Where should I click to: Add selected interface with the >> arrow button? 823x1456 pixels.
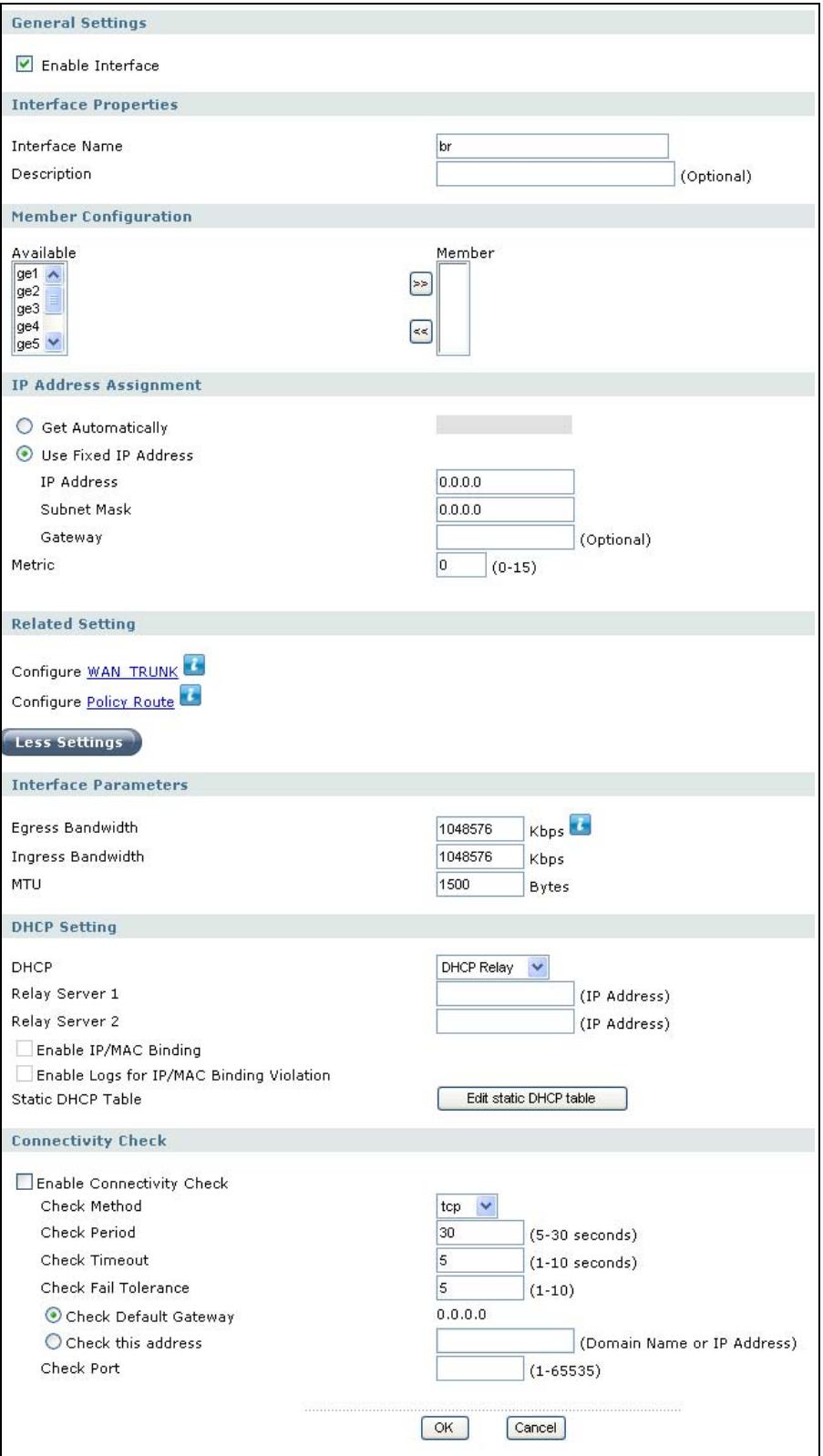tap(420, 284)
